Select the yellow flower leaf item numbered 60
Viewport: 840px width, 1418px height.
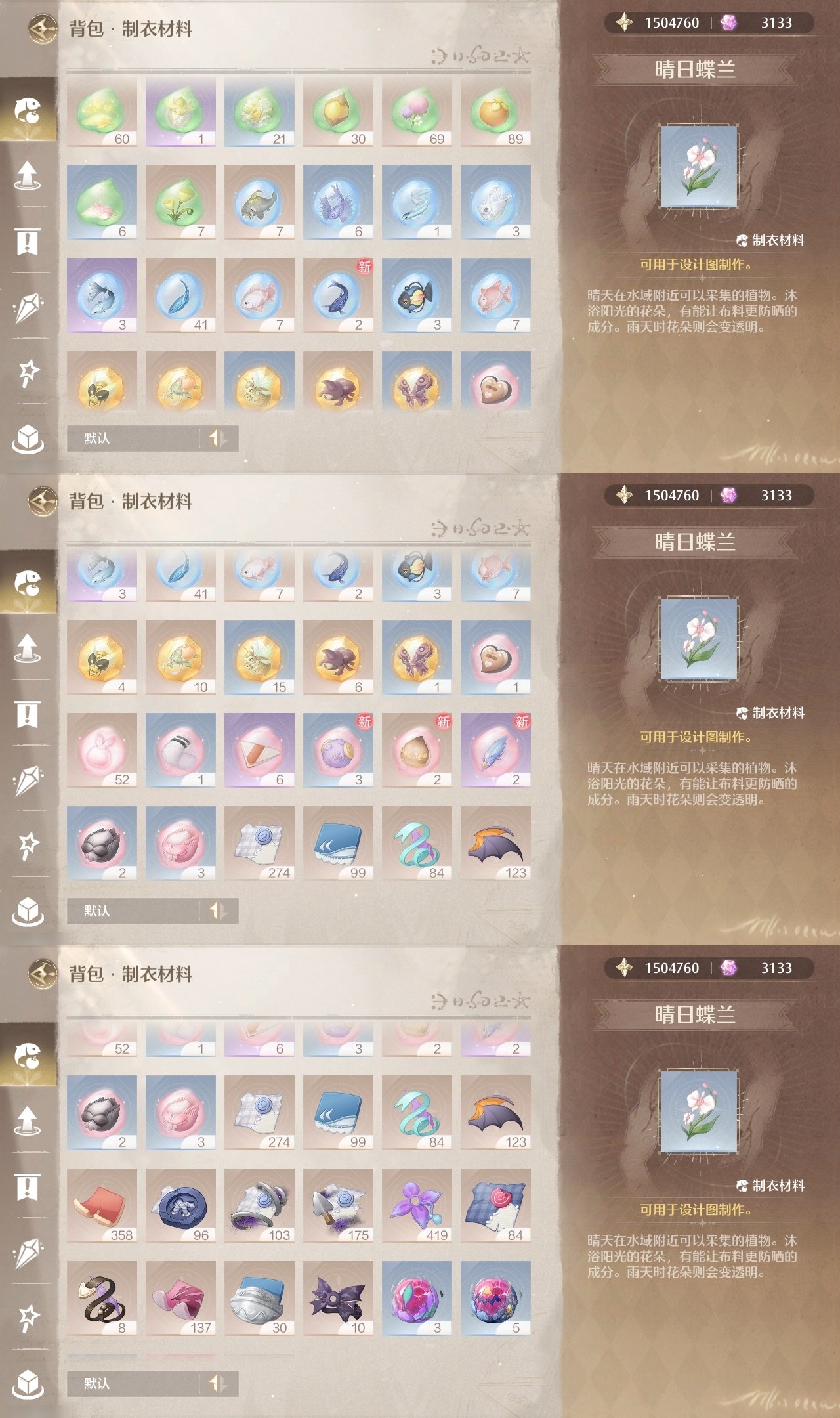click(x=102, y=112)
